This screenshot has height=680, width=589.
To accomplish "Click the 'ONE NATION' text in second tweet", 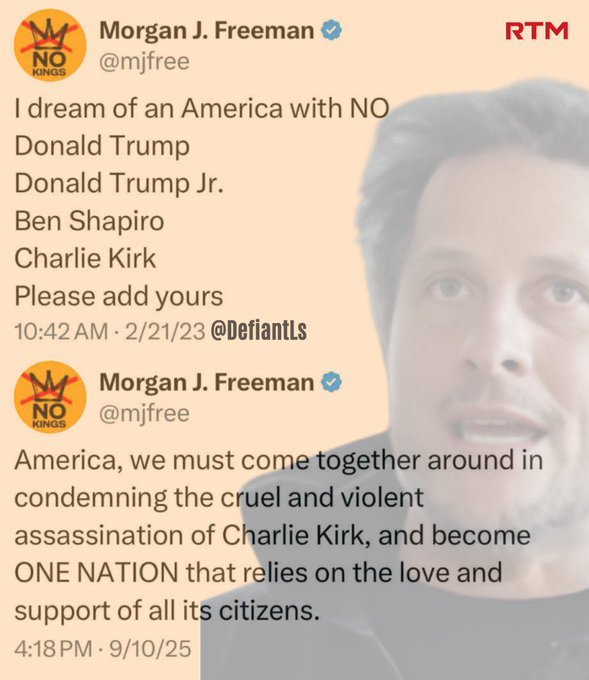I will click(96, 573).
